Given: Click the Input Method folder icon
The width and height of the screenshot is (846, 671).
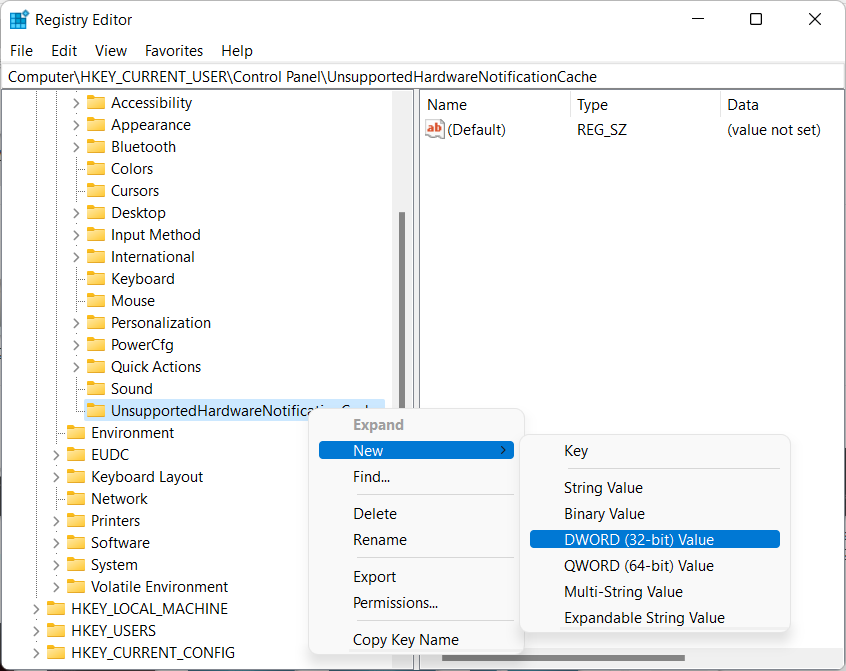Looking at the screenshot, I should (x=96, y=235).
